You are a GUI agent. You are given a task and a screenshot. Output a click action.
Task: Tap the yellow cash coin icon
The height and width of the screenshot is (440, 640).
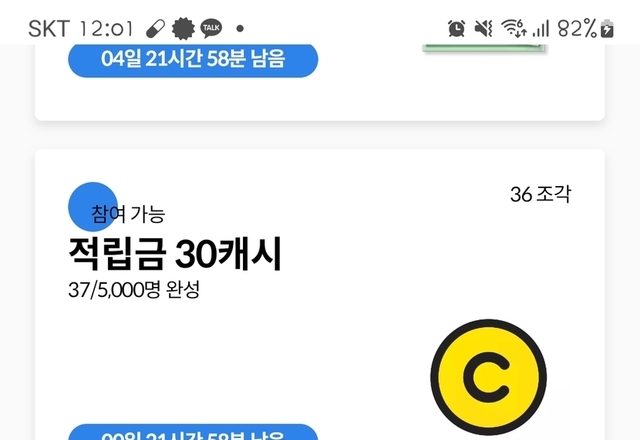point(489,377)
